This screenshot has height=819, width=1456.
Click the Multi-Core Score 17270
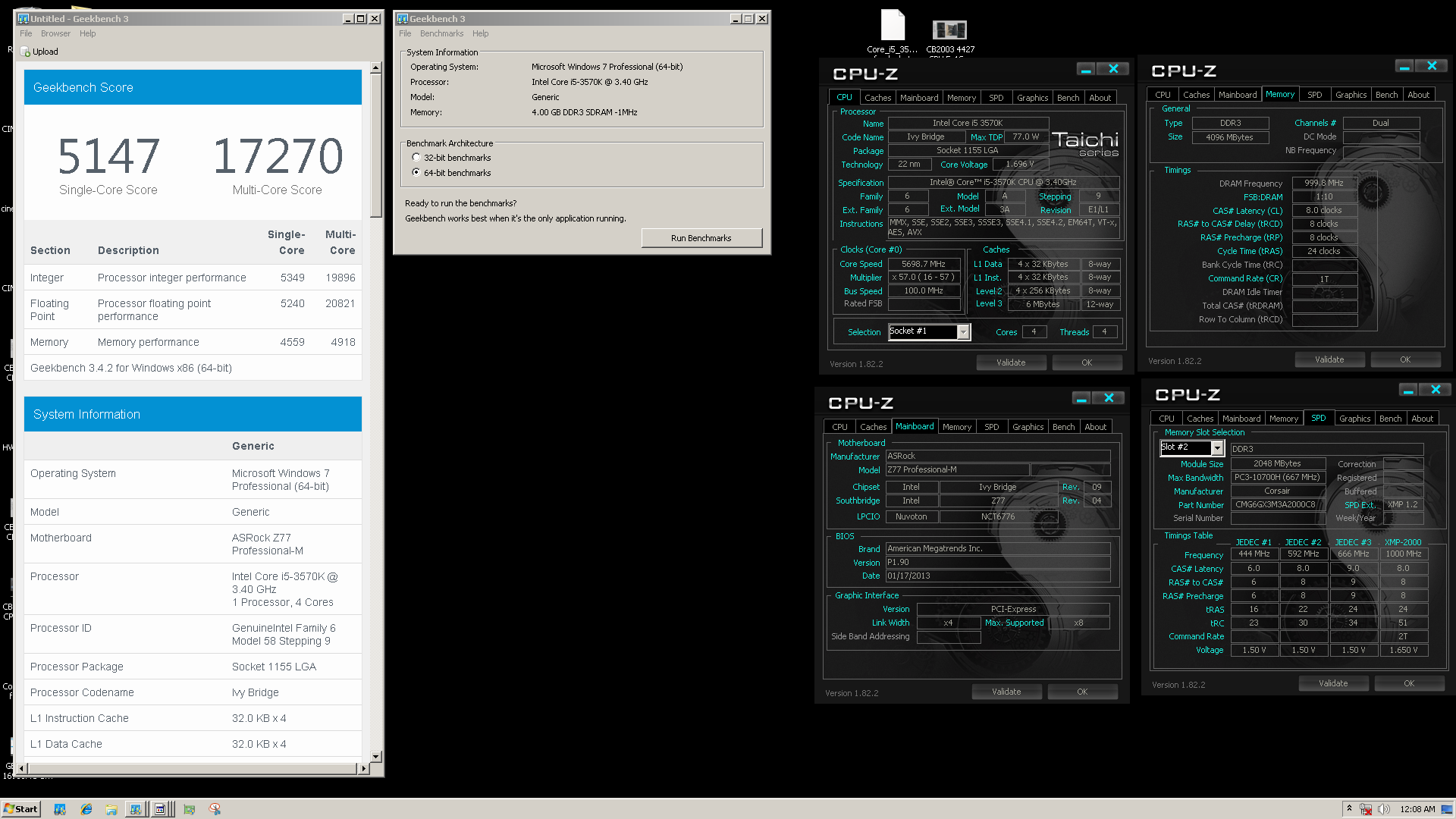click(278, 156)
